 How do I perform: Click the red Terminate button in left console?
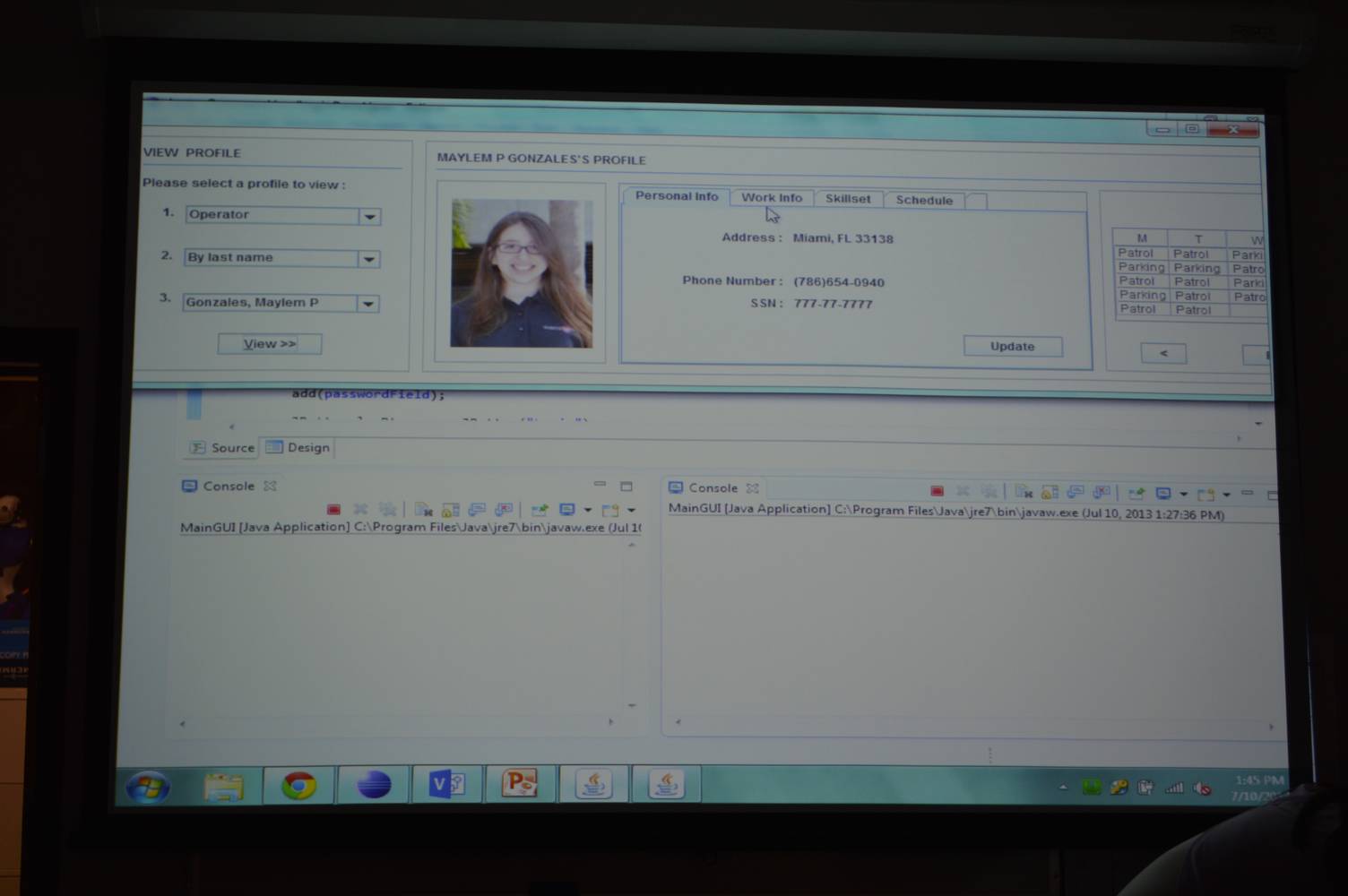333,510
